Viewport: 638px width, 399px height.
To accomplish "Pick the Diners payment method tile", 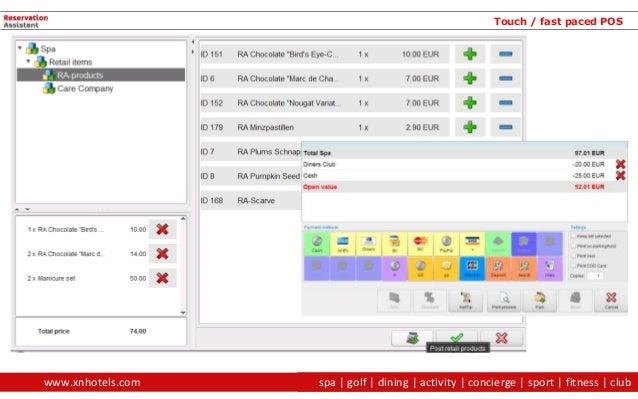I will point(369,244).
